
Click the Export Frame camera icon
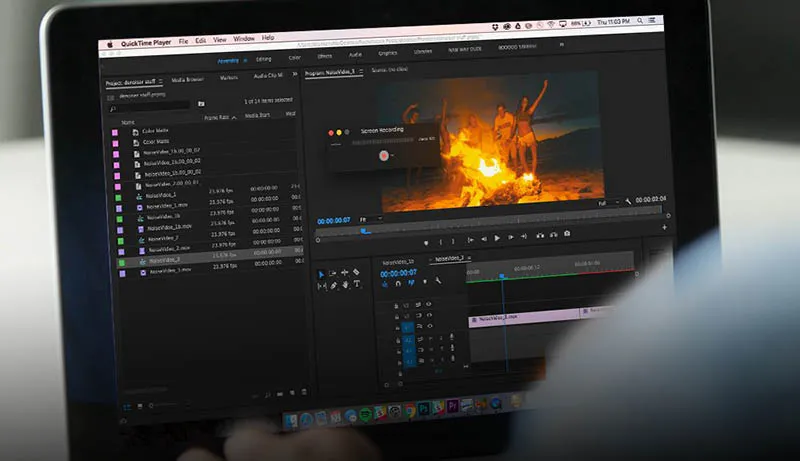567,235
